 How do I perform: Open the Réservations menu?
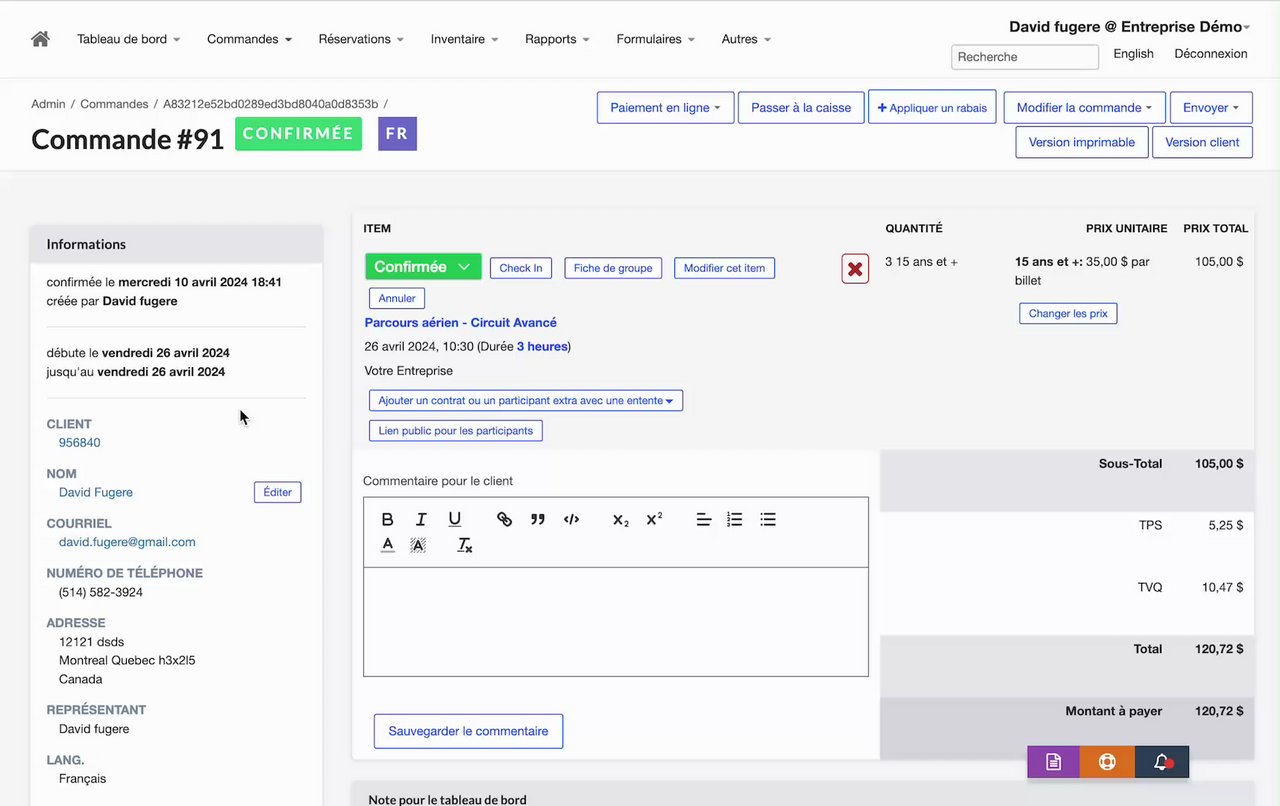pyautogui.click(x=361, y=39)
